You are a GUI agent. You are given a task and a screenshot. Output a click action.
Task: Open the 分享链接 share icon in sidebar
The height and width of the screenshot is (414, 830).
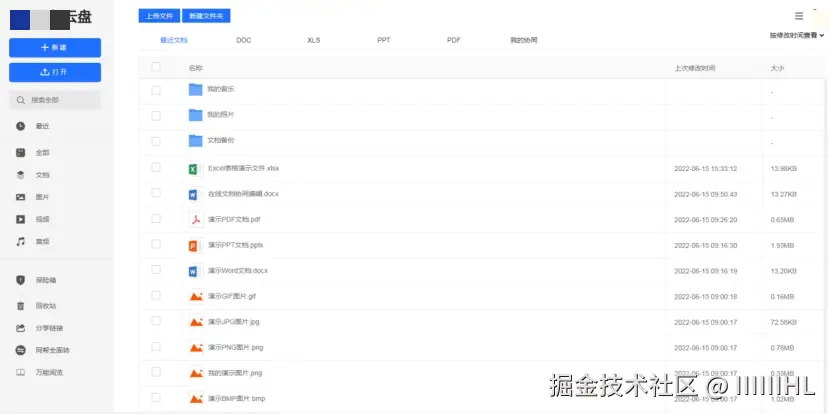point(21,328)
